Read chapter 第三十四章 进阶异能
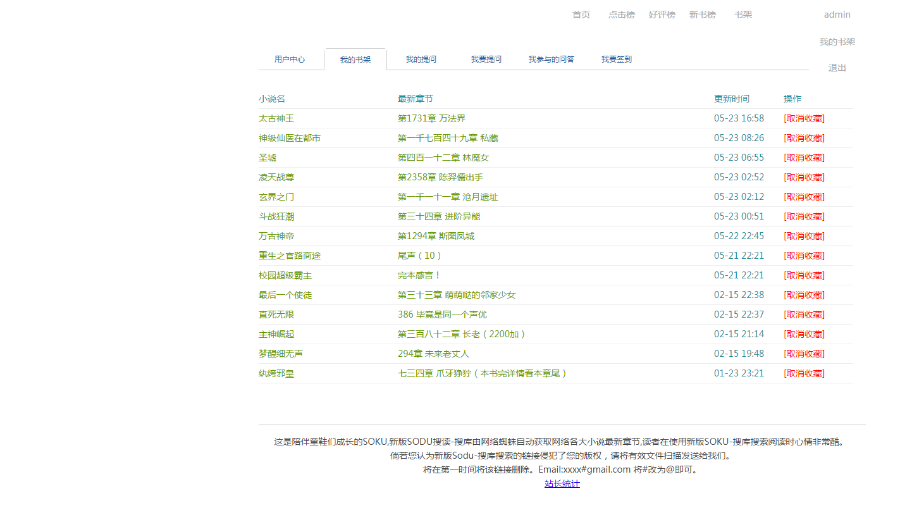The width and height of the screenshot is (900, 522). [439, 216]
